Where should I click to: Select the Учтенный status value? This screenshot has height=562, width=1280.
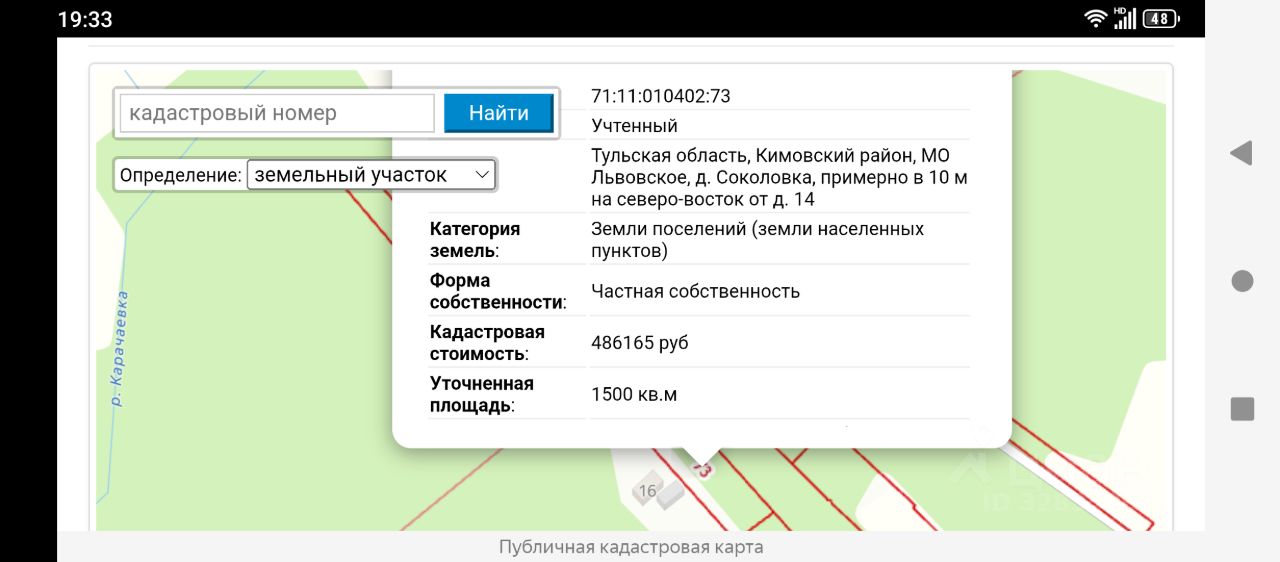tap(634, 125)
